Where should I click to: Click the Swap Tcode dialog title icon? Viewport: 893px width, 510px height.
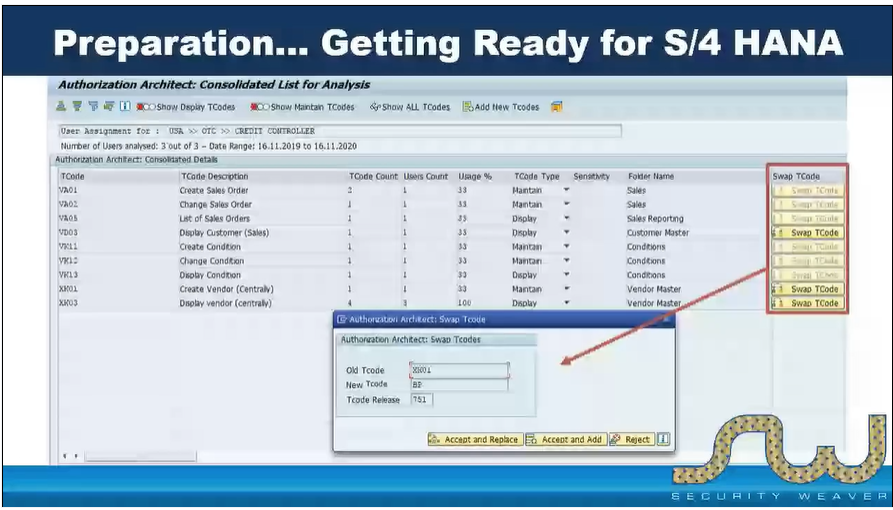click(x=342, y=319)
